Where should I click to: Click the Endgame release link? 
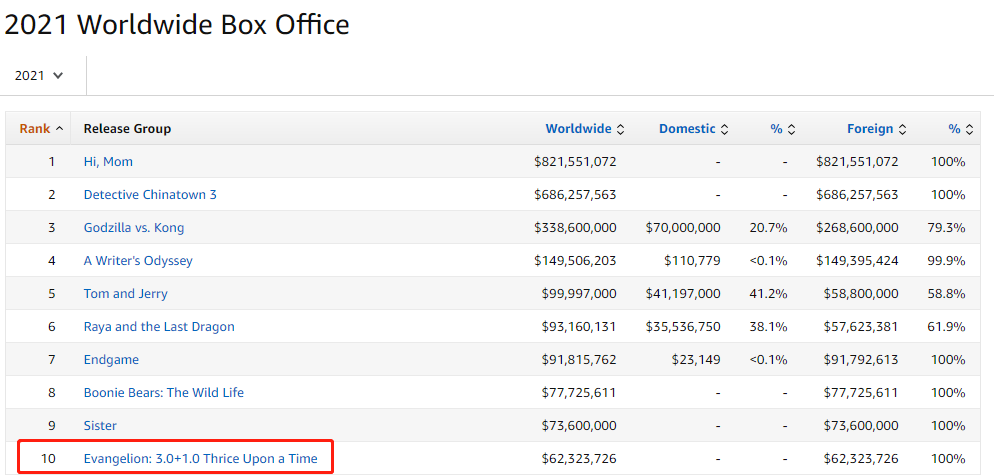click(x=111, y=360)
